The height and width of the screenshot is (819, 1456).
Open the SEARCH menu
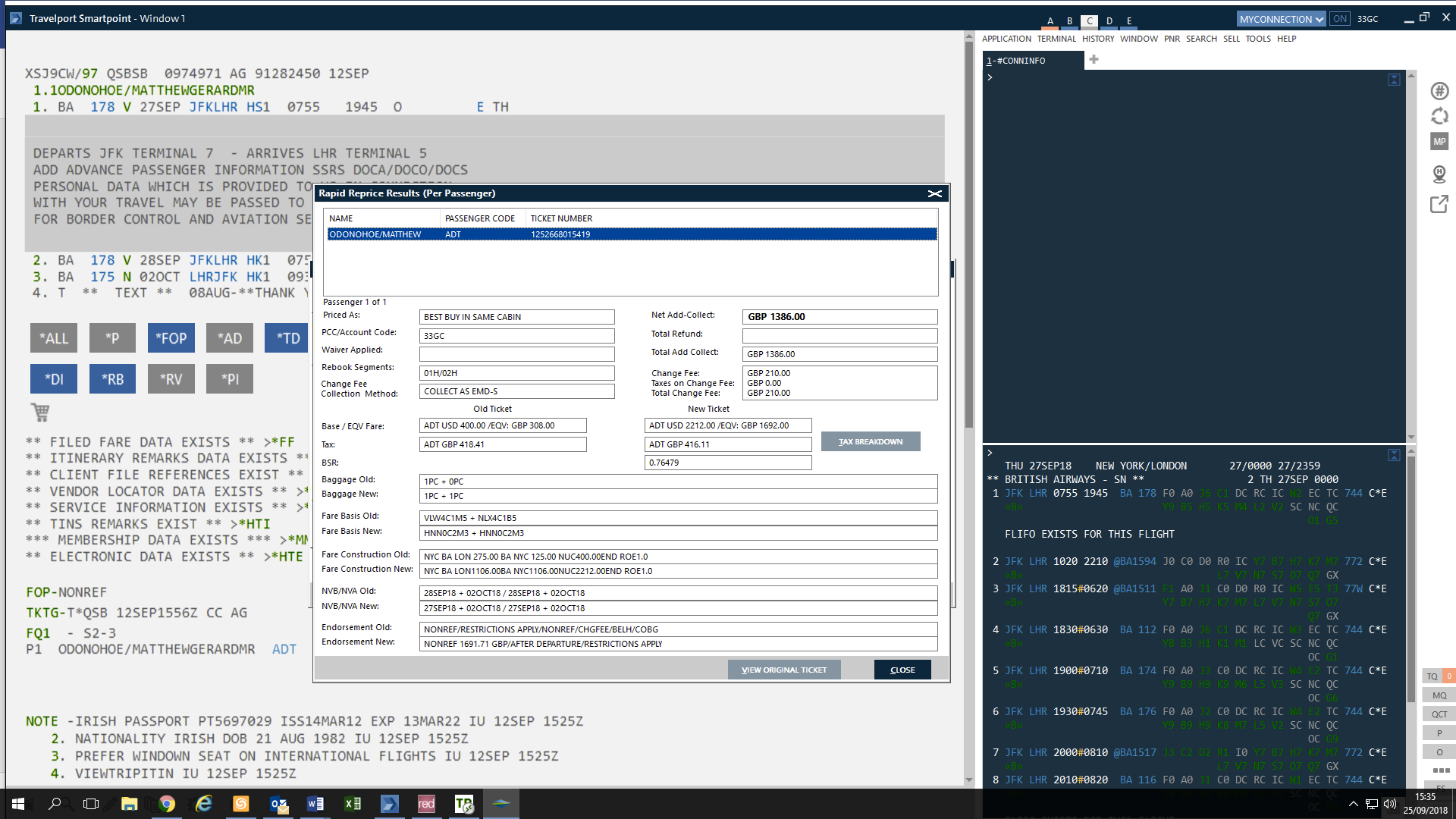[1201, 39]
